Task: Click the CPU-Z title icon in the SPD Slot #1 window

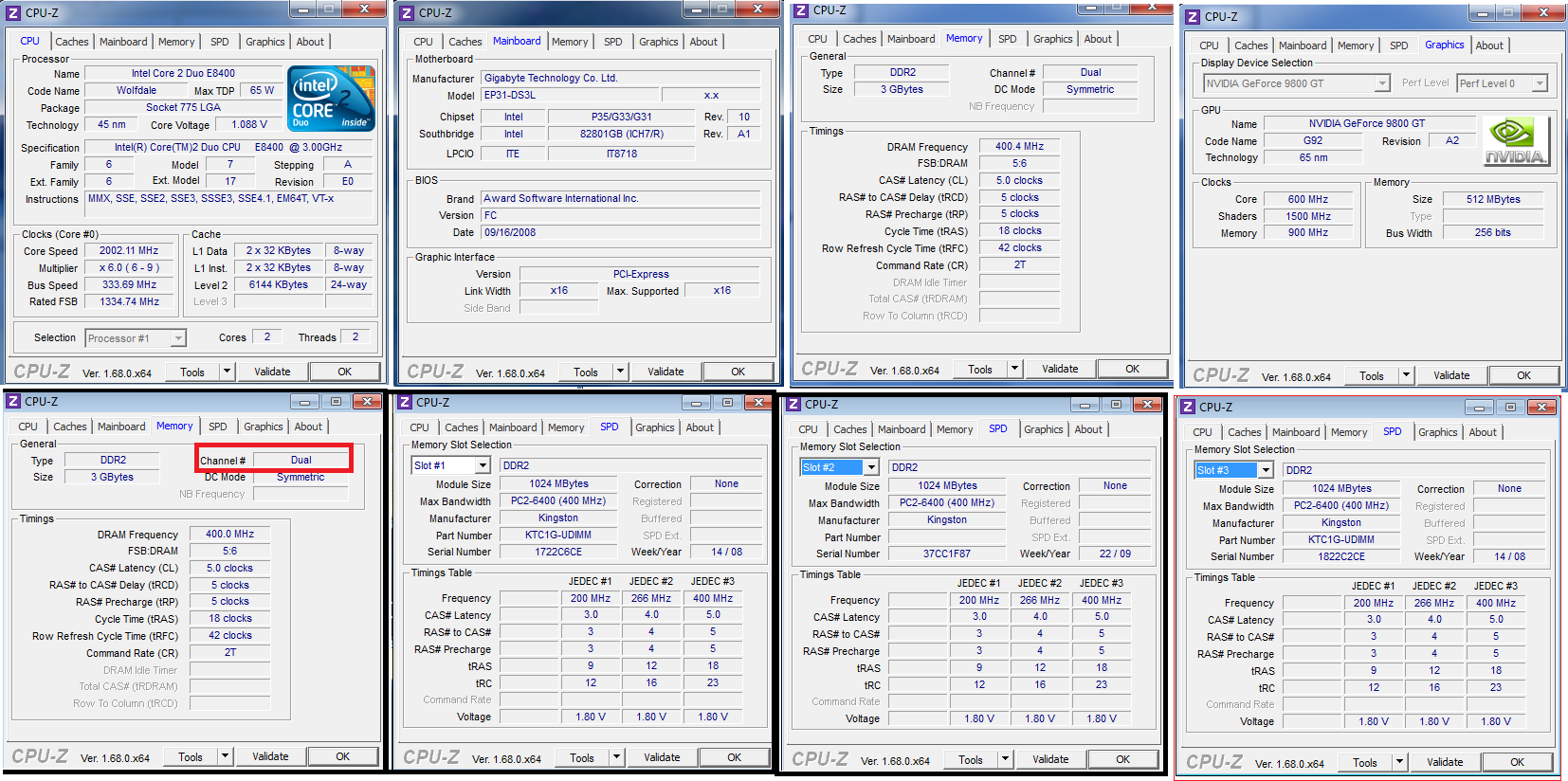Action: tap(405, 402)
